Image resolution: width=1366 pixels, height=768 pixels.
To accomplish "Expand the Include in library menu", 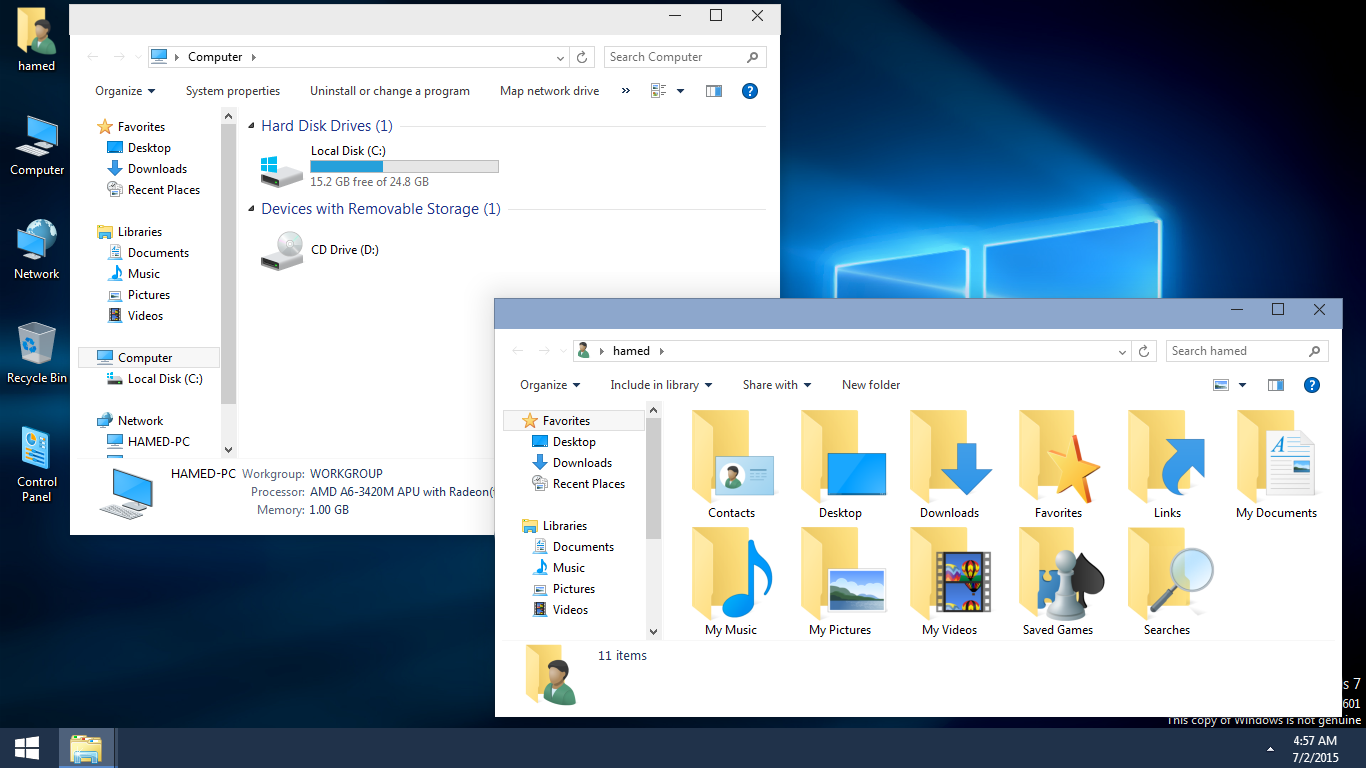I will [x=661, y=385].
